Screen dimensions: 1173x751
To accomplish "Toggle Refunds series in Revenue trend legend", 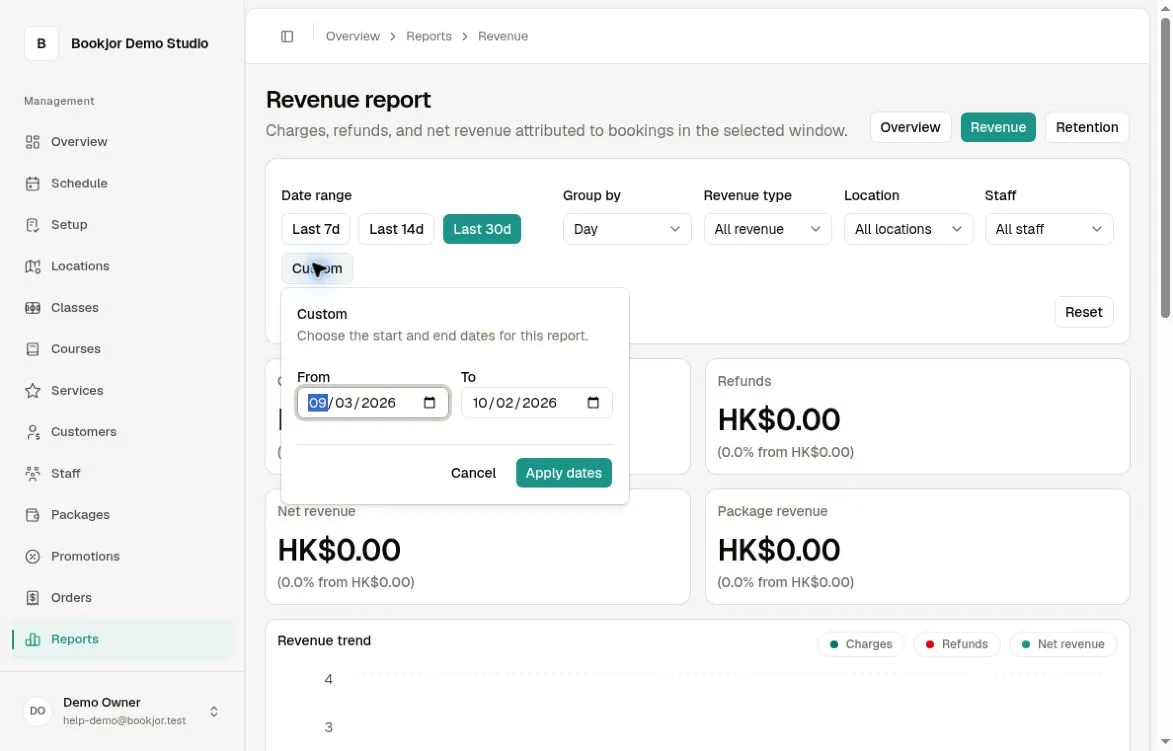I will (x=957, y=644).
